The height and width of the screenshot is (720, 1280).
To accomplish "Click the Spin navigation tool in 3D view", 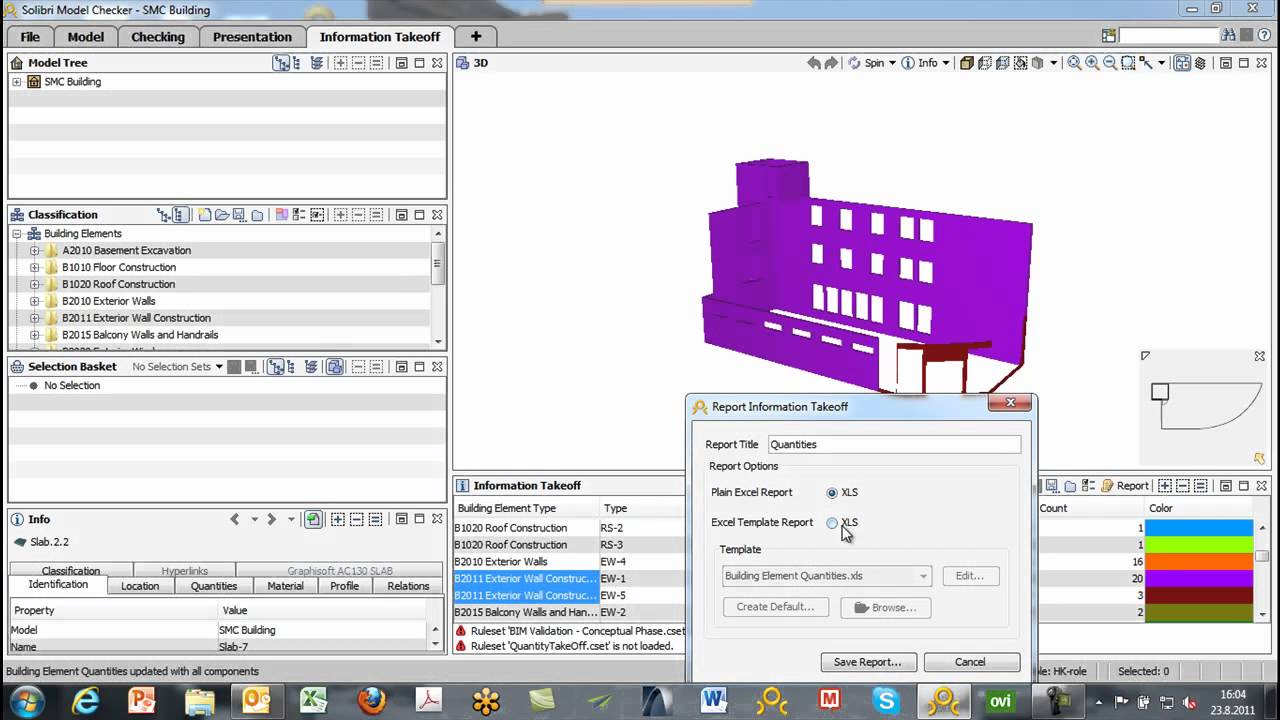I will point(867,63).
